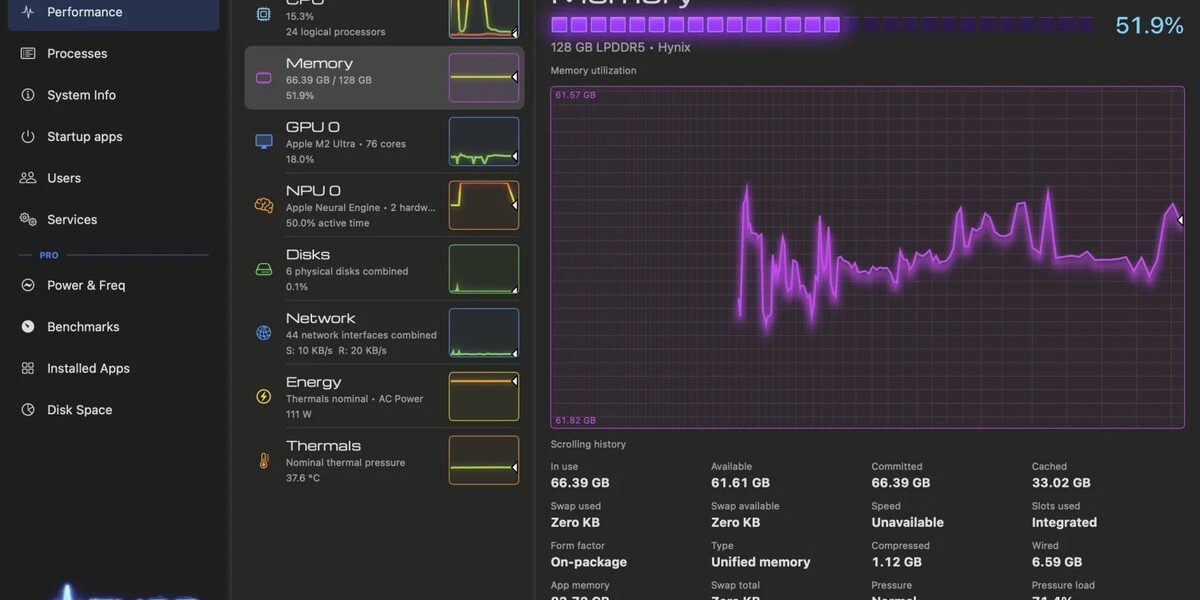Go to Processes in sidebar
This screenshot has width=1200, height=600.
click(x=77, y=53)
